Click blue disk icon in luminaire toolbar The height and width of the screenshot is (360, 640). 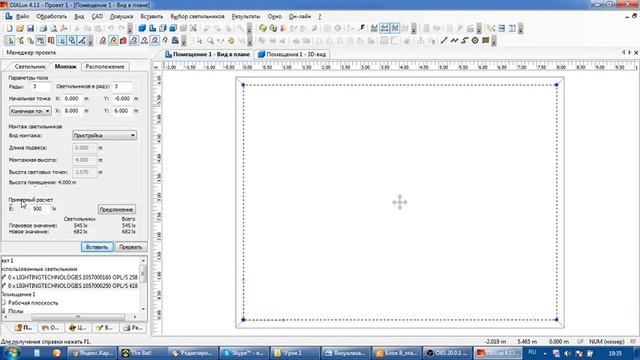pyautogui.click(x=175, y=40)
